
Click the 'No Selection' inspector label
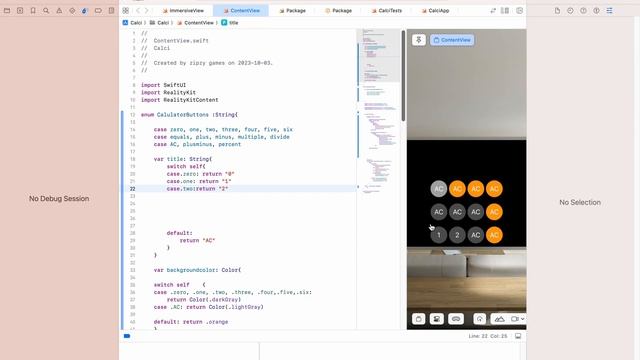tap(580, 202)
